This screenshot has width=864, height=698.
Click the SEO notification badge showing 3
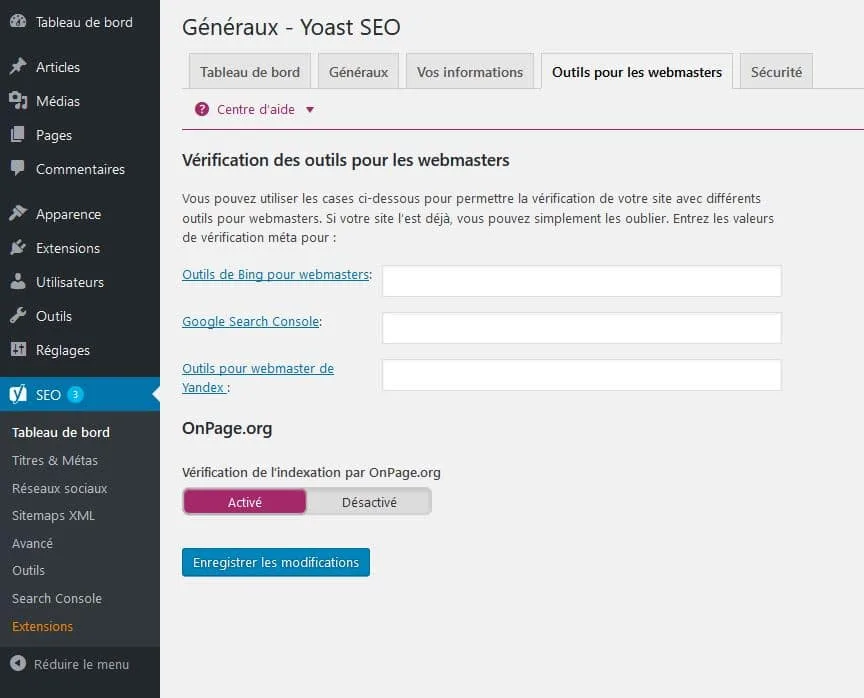pos(75,394)
